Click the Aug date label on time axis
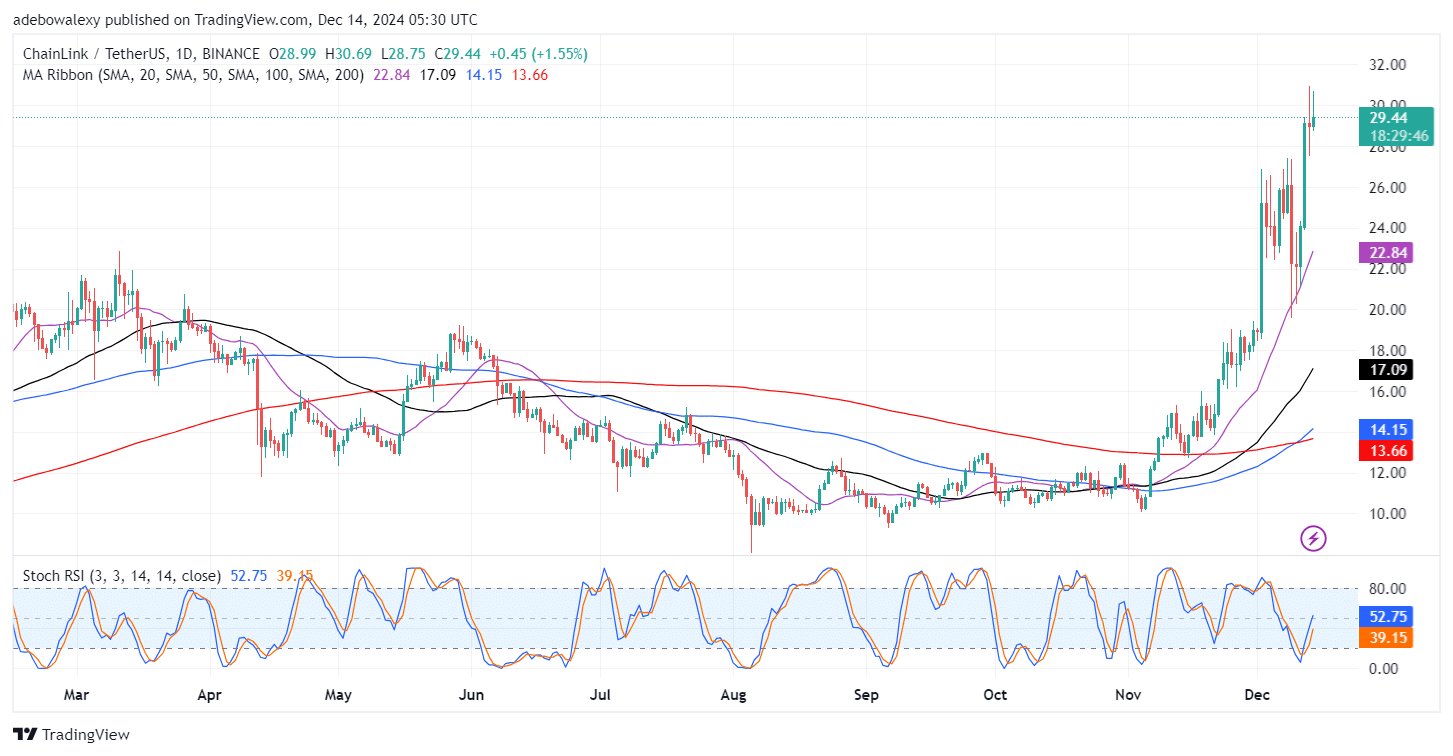Screen dimensions: 1453x756 [734, 694]
